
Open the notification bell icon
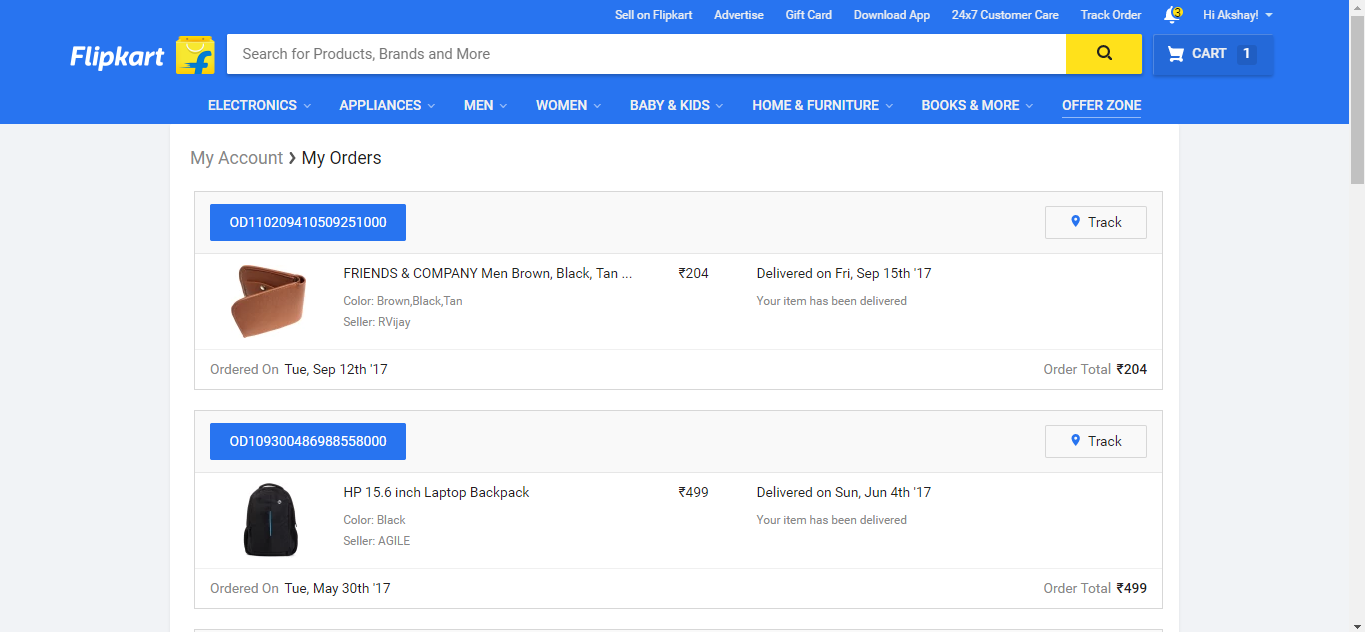click(1172, 15)
